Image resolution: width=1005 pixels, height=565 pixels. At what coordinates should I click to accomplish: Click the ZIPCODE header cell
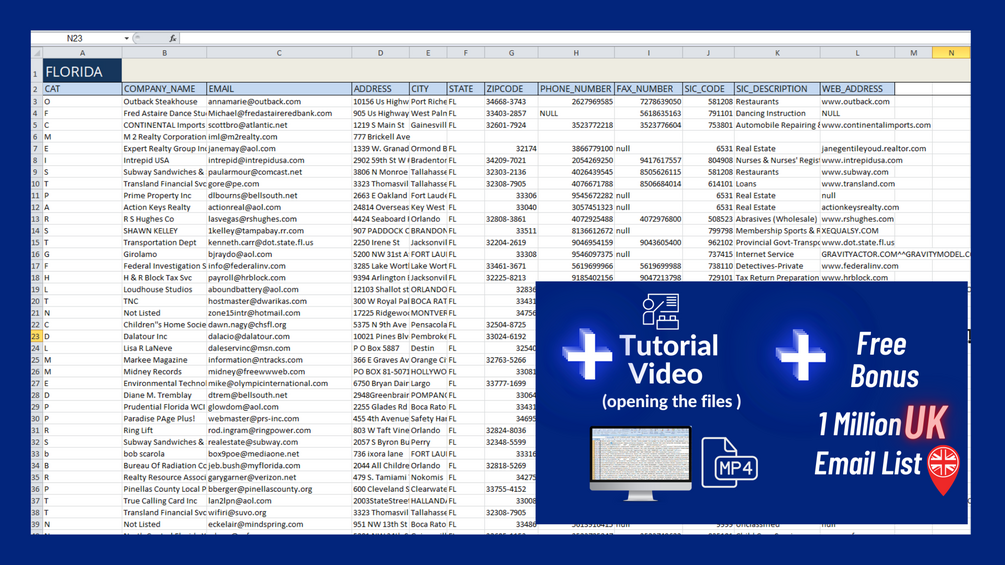click(511, 89)
